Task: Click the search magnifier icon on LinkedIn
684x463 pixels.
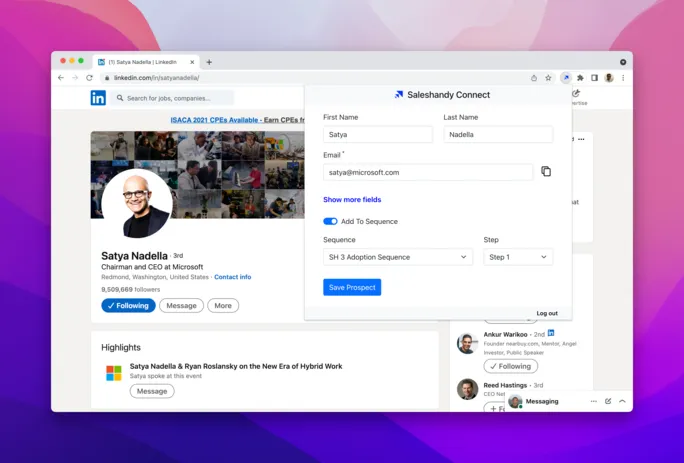Action: 120,98
